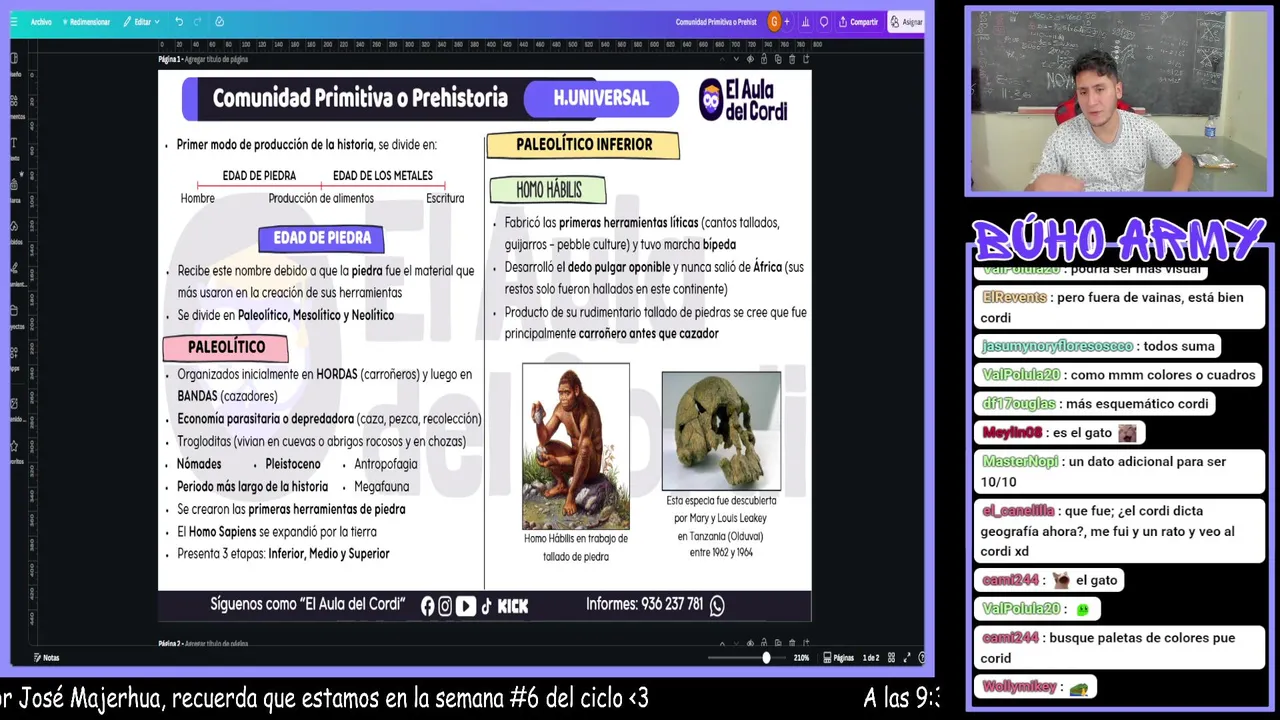Open the comments bubble icon

pos(824,22)
